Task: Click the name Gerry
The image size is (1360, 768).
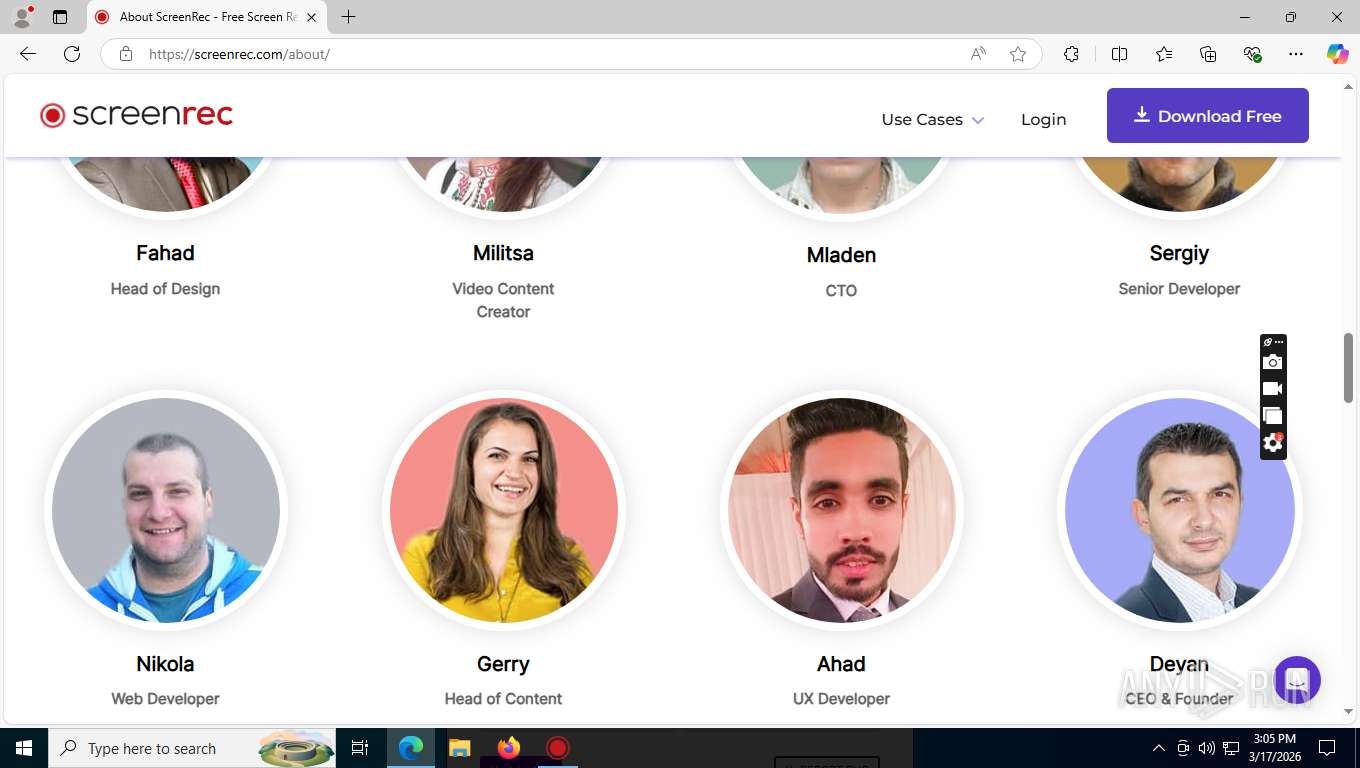Action: point(503,664)
